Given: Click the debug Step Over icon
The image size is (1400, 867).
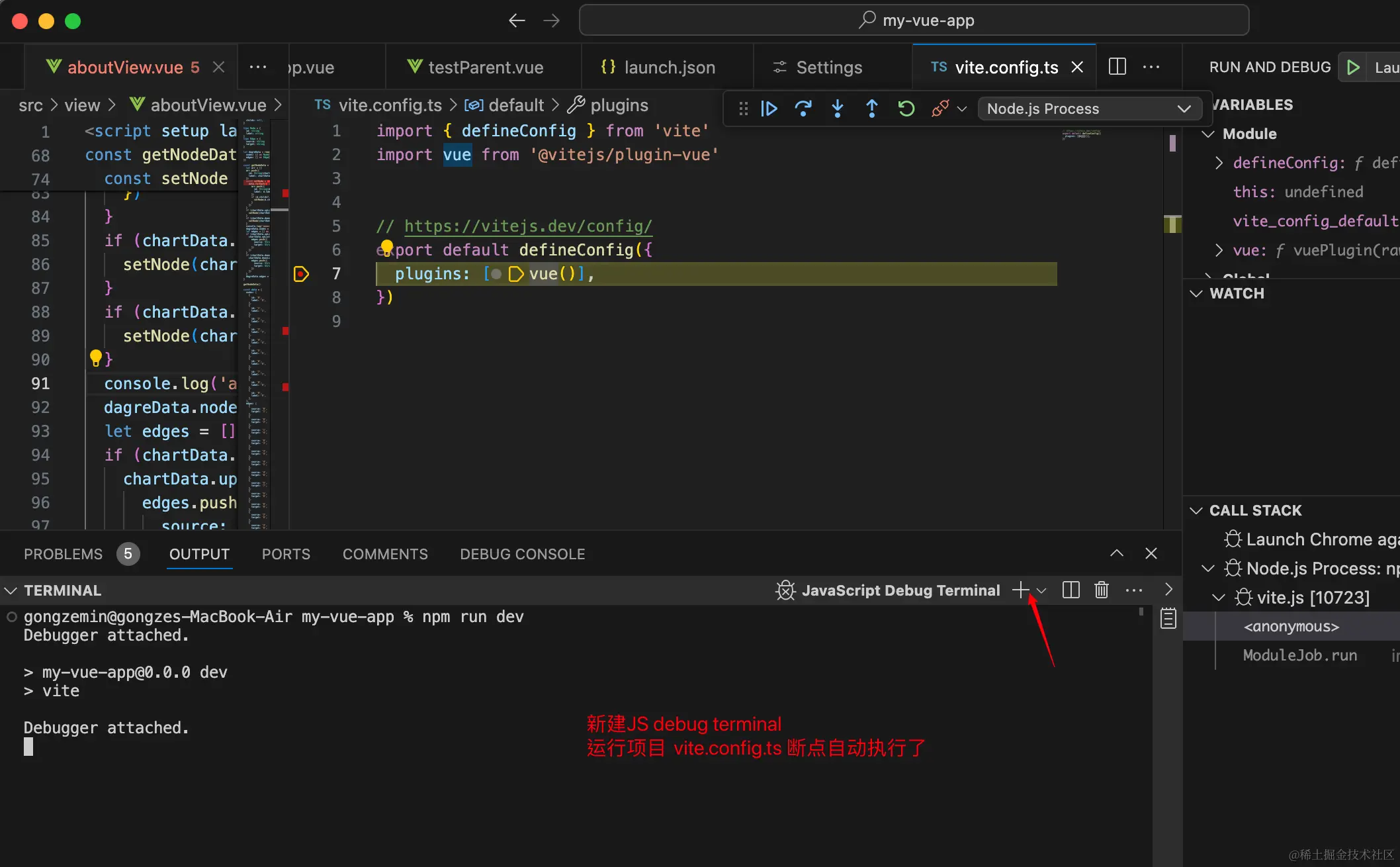Looking at the screenshot, I should (803, 109).
